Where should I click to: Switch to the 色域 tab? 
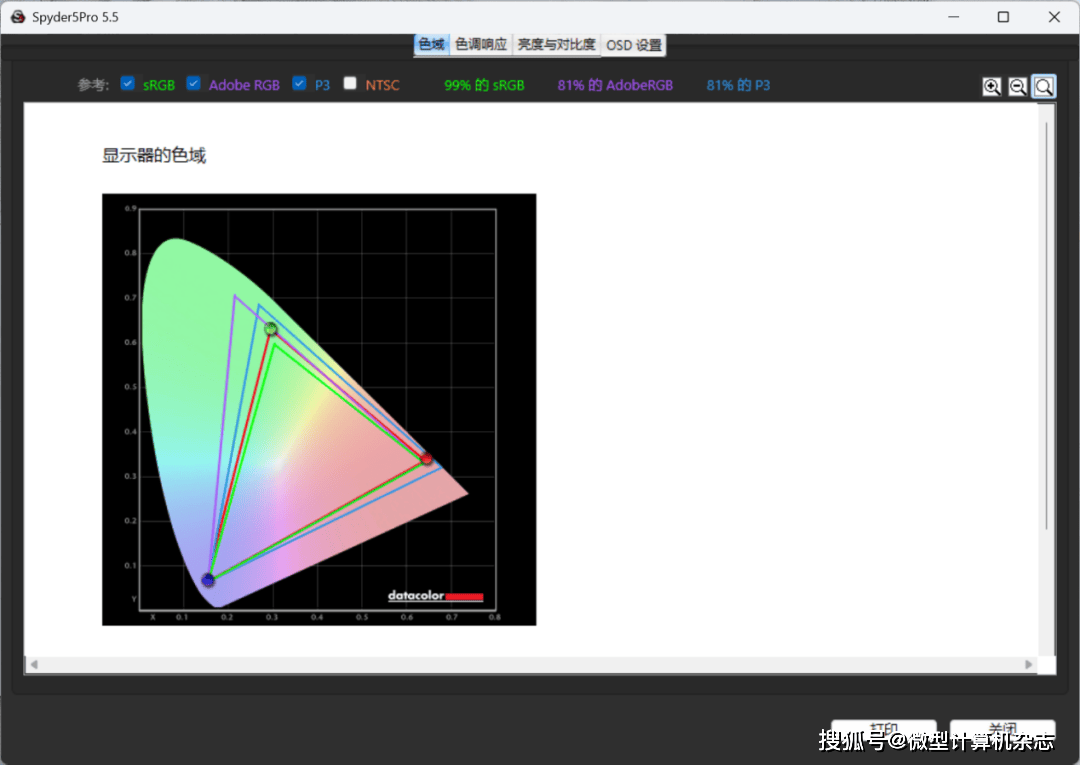click(432, 45)
